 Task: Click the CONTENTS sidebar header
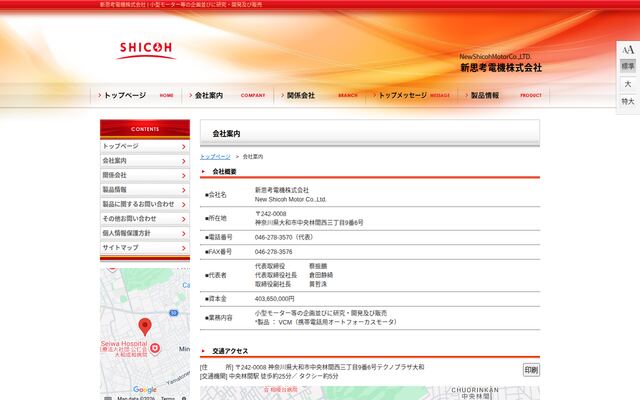pyautogui.click(x=145, y=129)
